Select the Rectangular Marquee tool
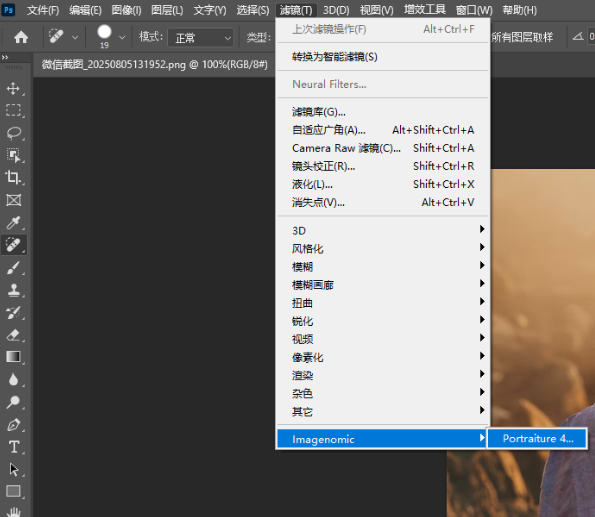The image size is (595, 517). (13, 110)
